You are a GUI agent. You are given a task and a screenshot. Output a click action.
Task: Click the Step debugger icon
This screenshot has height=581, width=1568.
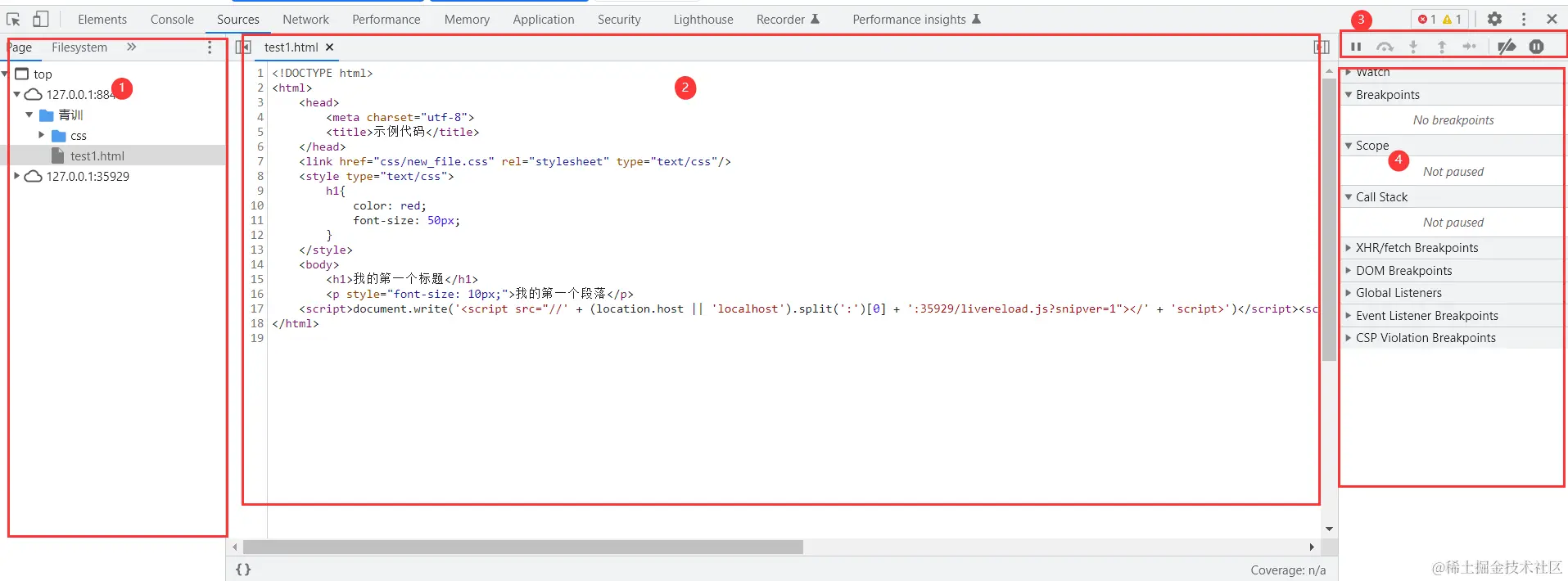tap(1470, 47)
